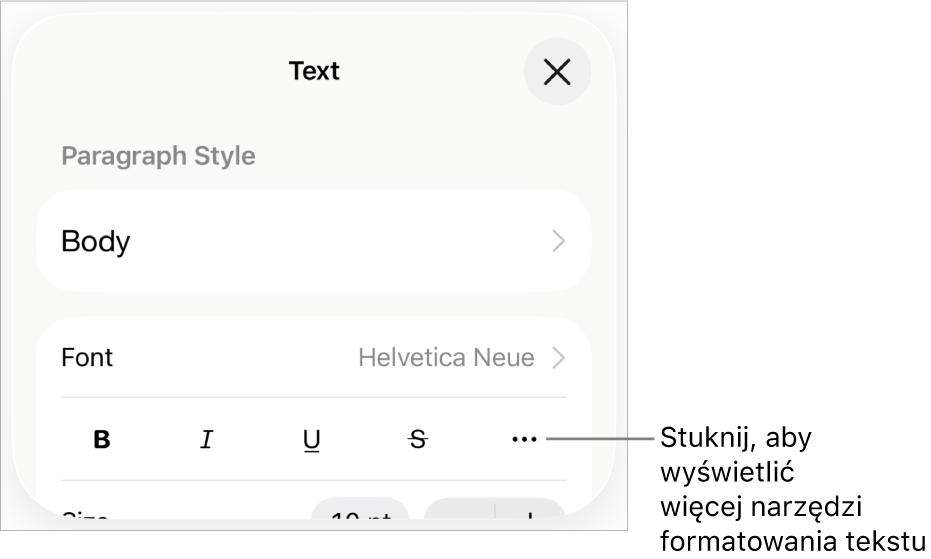931x559 pixels.
Task: Select the Helvetica Neue font name
Action: pyautogui.click(x=446, y=357)
